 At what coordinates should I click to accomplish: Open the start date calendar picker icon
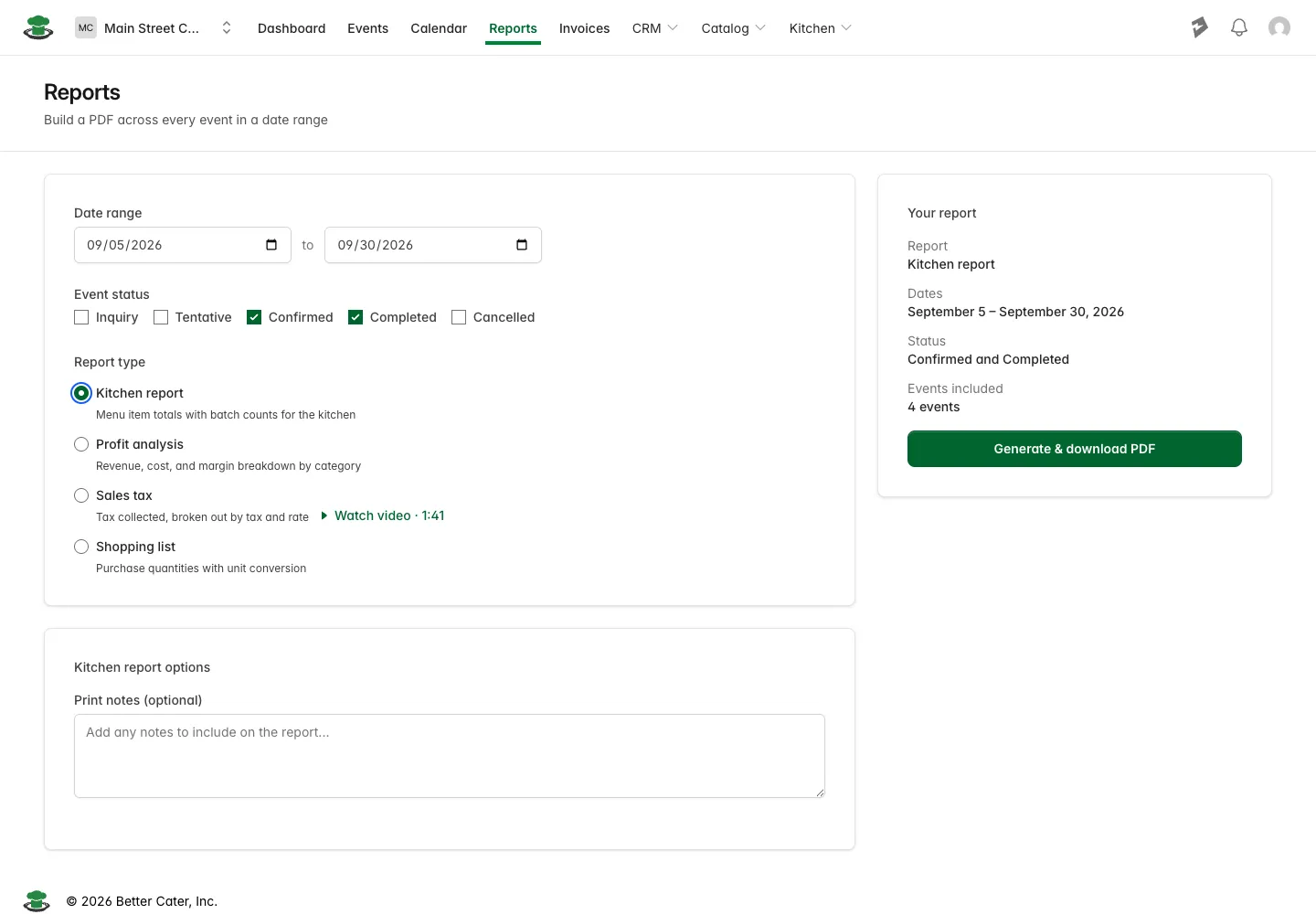click(271, 245)
